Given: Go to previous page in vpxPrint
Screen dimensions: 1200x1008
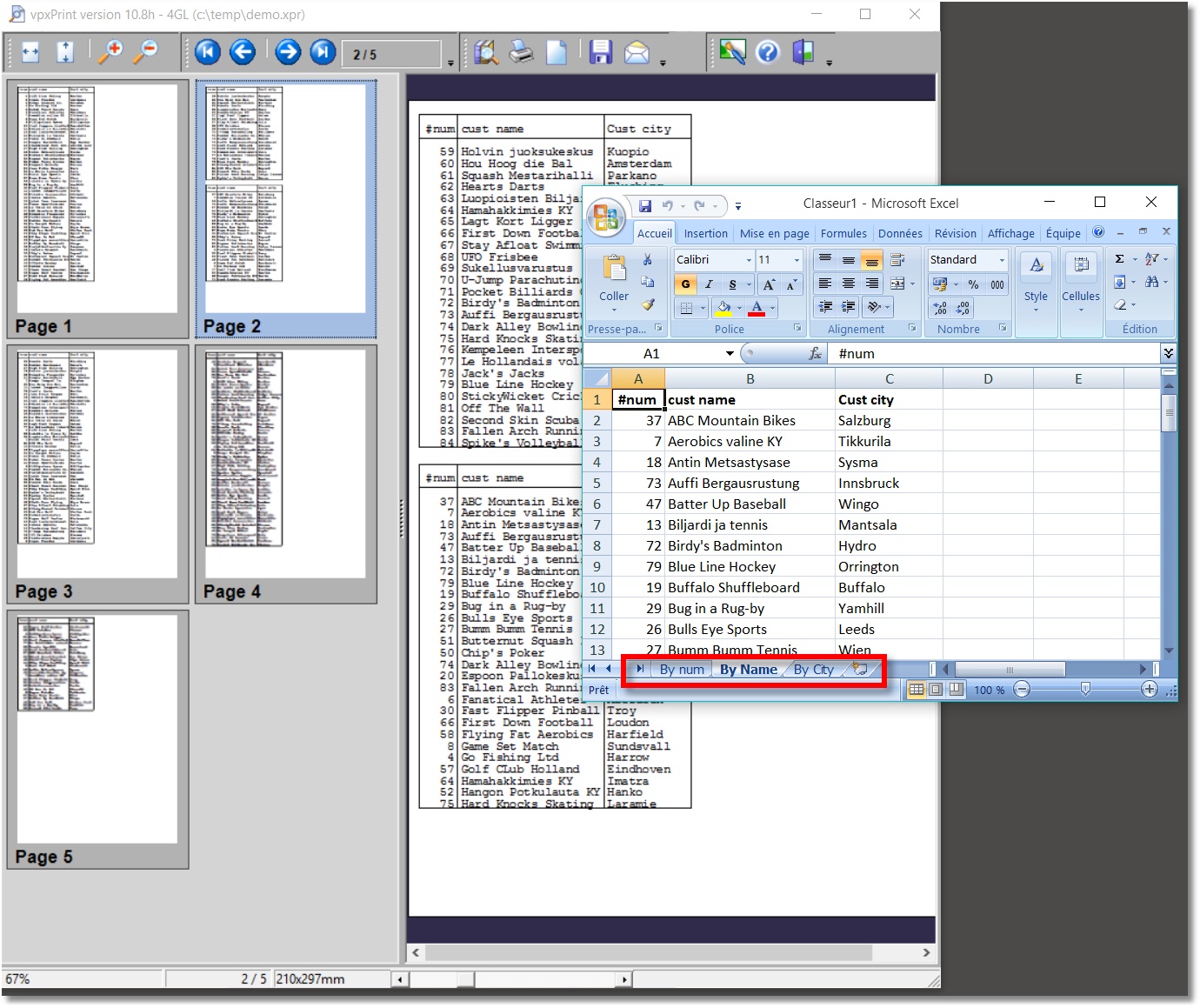Looking at the screenshot, I should [243, 52].
